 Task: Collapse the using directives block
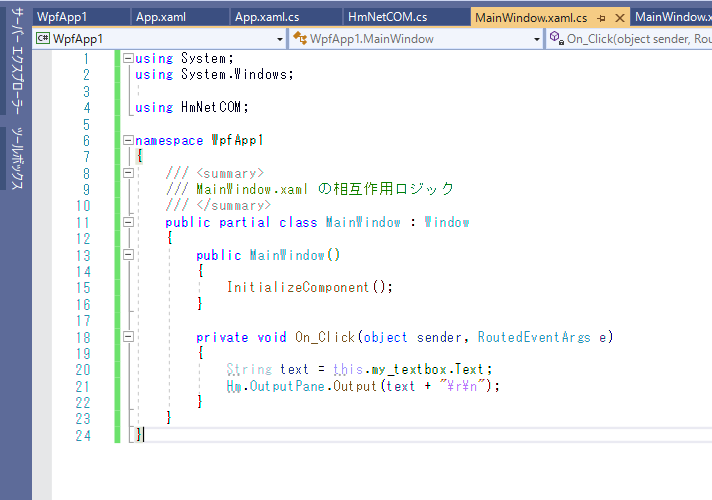coord(127,59)
